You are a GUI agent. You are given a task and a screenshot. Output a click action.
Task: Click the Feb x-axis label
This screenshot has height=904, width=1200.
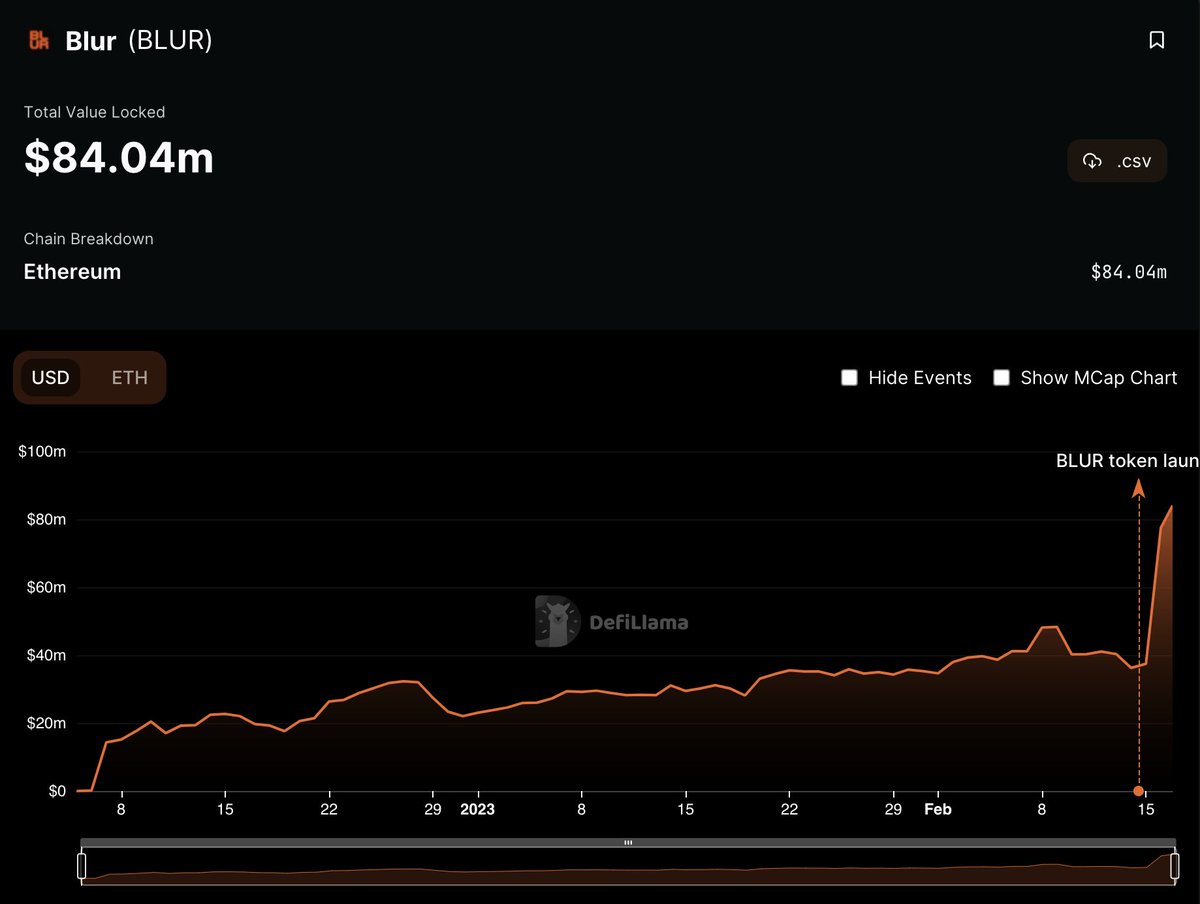point(938,809)
